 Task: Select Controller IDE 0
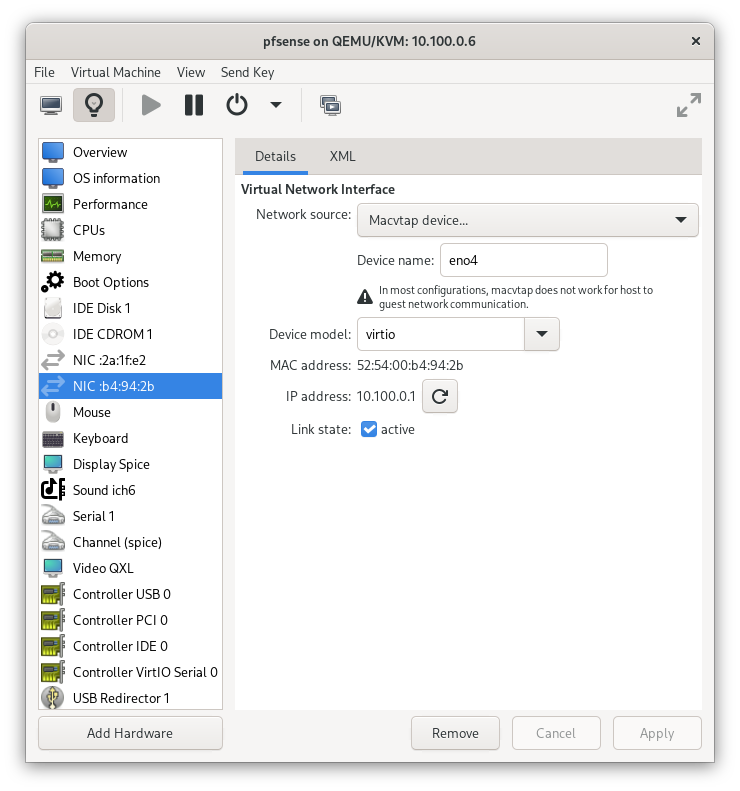131,646
